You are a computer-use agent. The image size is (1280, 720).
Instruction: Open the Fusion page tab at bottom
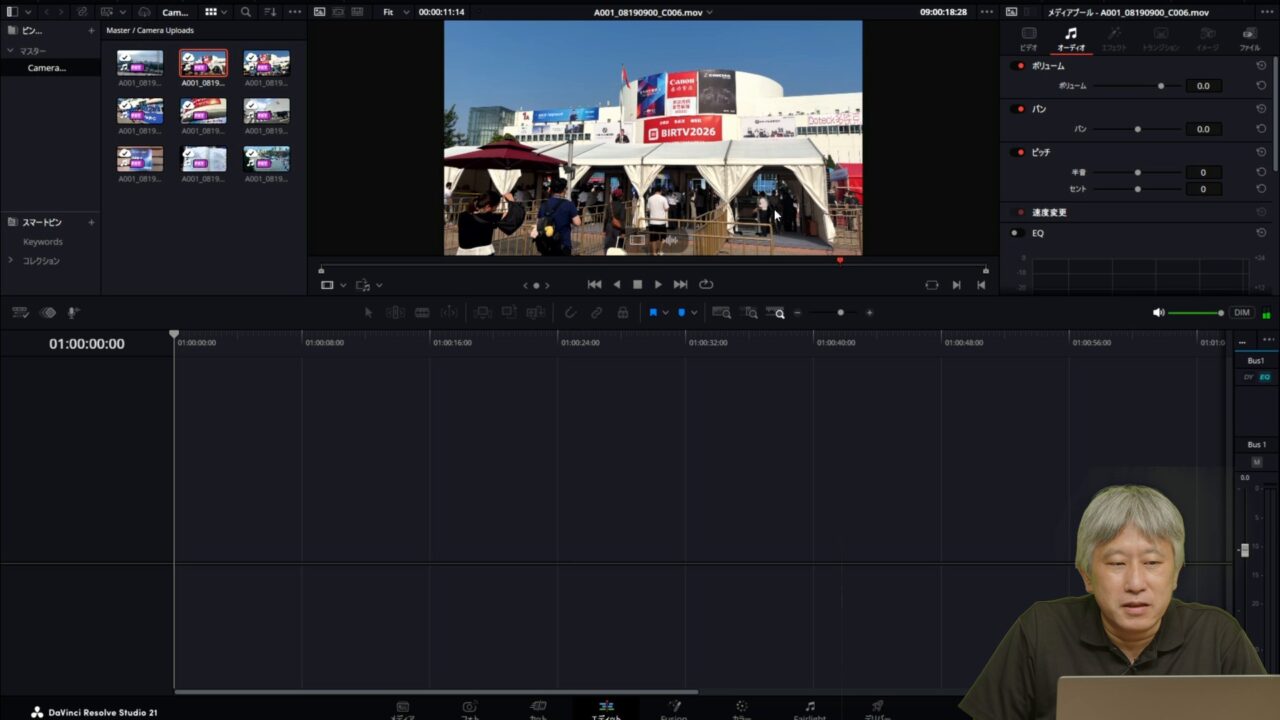click(674, 710)
